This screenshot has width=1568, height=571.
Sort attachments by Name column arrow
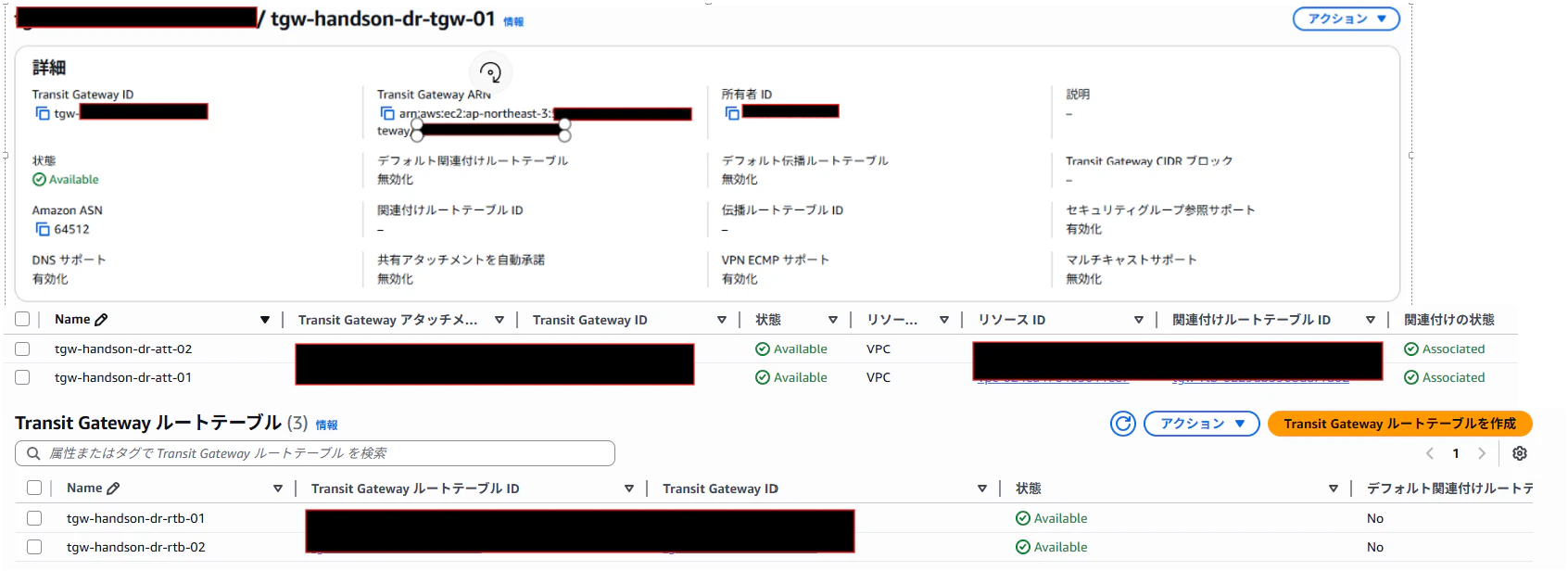[265, 320]
